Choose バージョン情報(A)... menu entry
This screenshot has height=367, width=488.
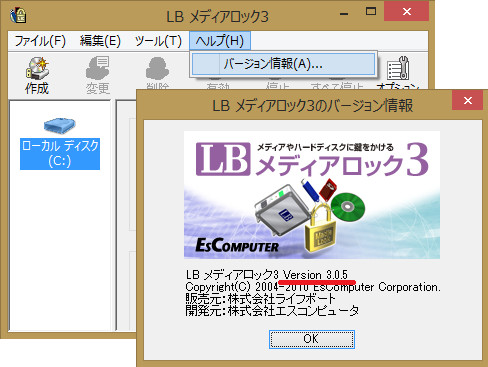click(283, 64)
